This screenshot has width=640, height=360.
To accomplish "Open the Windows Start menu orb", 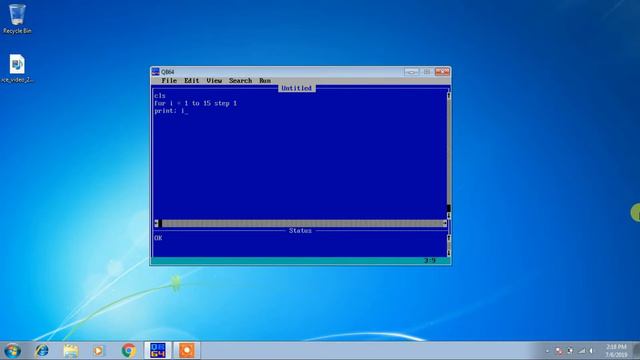I will (12, 351).
